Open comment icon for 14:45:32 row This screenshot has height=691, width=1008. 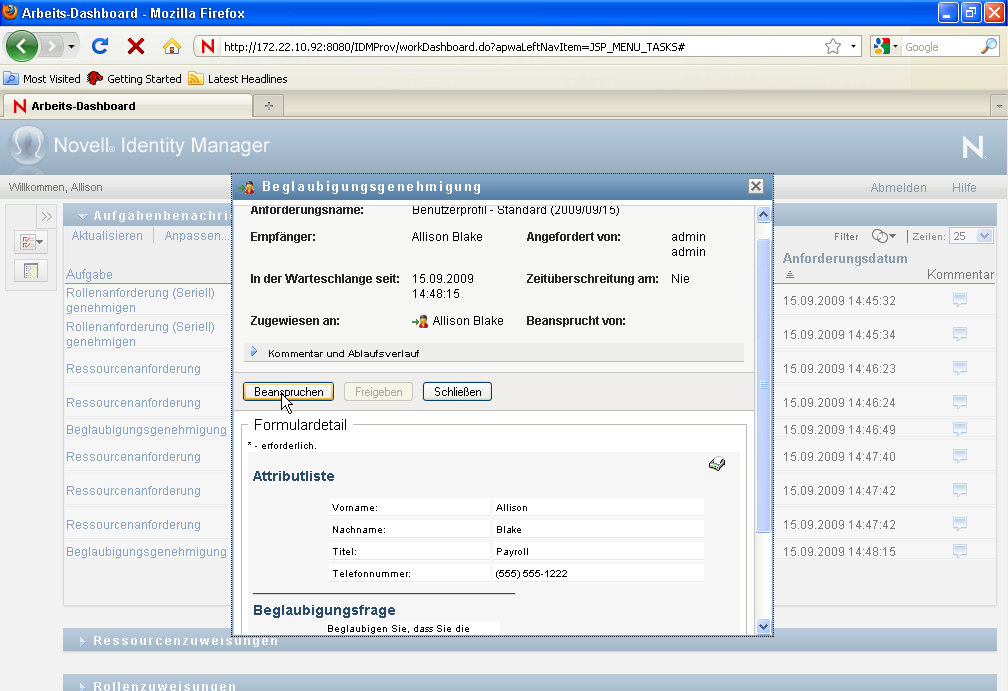click(960, 300)
